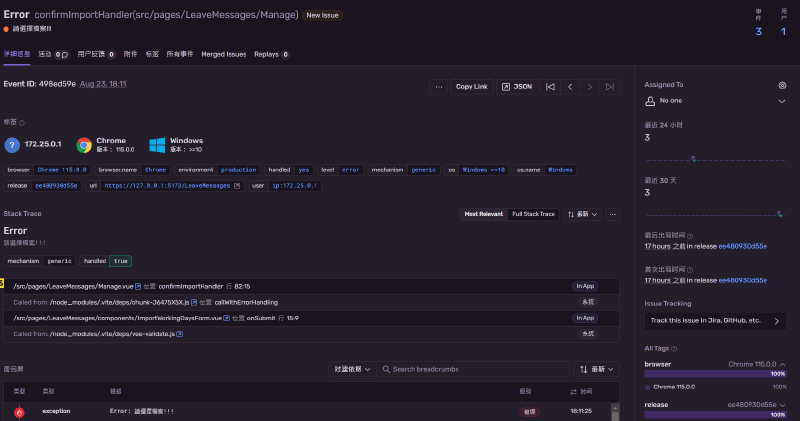
Task: Open more actions ellipsis next to Copy Link
Action: point(438,87)
